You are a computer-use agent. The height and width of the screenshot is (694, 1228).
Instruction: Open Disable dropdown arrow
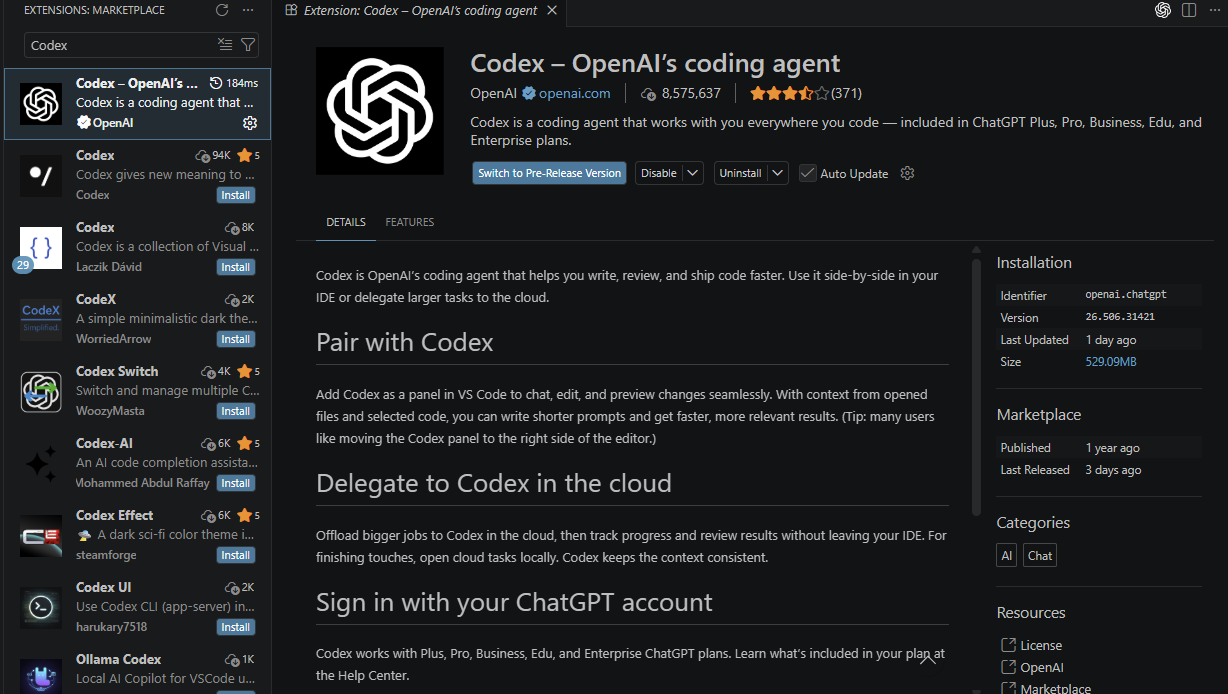(693, 173)
